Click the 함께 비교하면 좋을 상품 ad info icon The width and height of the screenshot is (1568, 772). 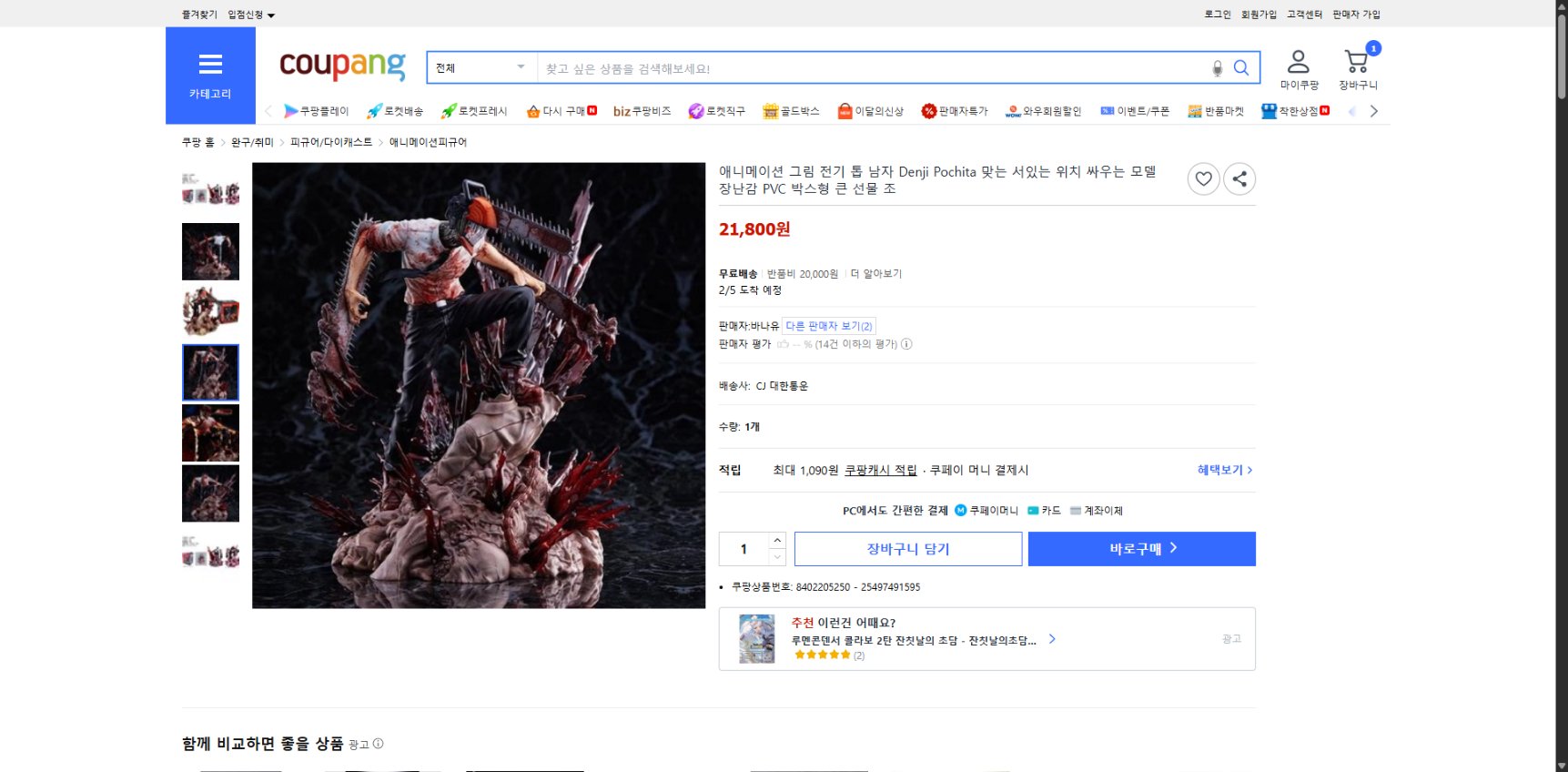(378, 744)
